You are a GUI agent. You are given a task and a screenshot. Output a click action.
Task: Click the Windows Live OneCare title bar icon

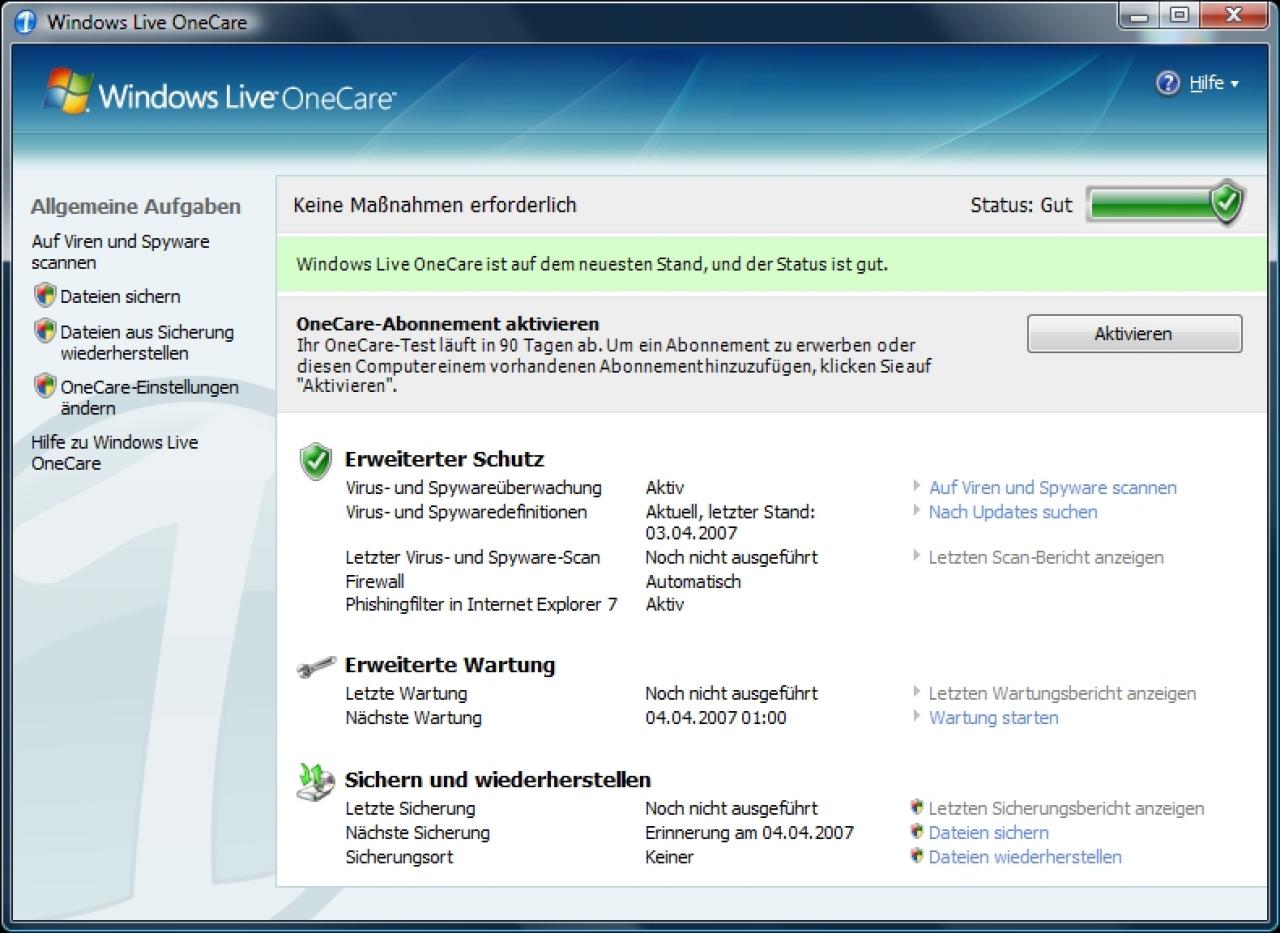pos(25,22)
